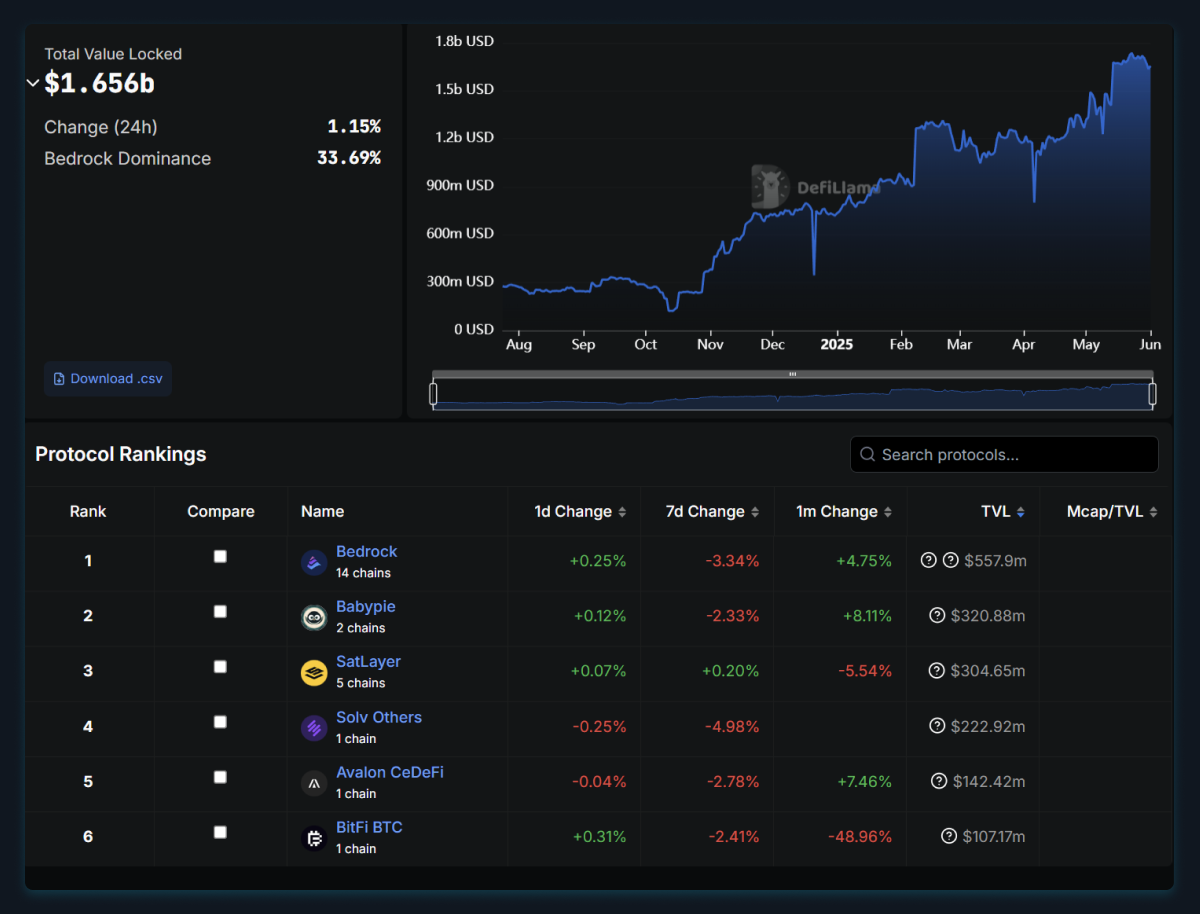Click the Solv Others protocol logo
Image resolution: width=1200 pixels, height=914 pixels.
[314, 728]
